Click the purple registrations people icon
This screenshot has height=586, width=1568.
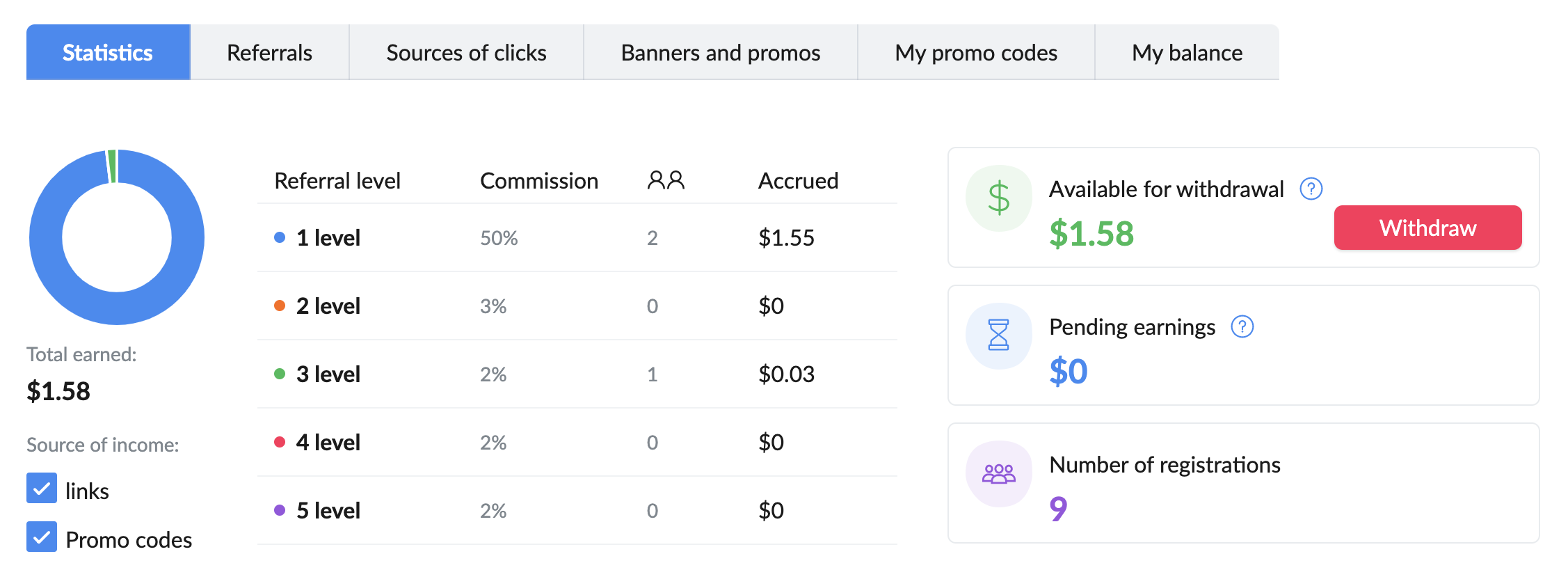click(999, 474)
